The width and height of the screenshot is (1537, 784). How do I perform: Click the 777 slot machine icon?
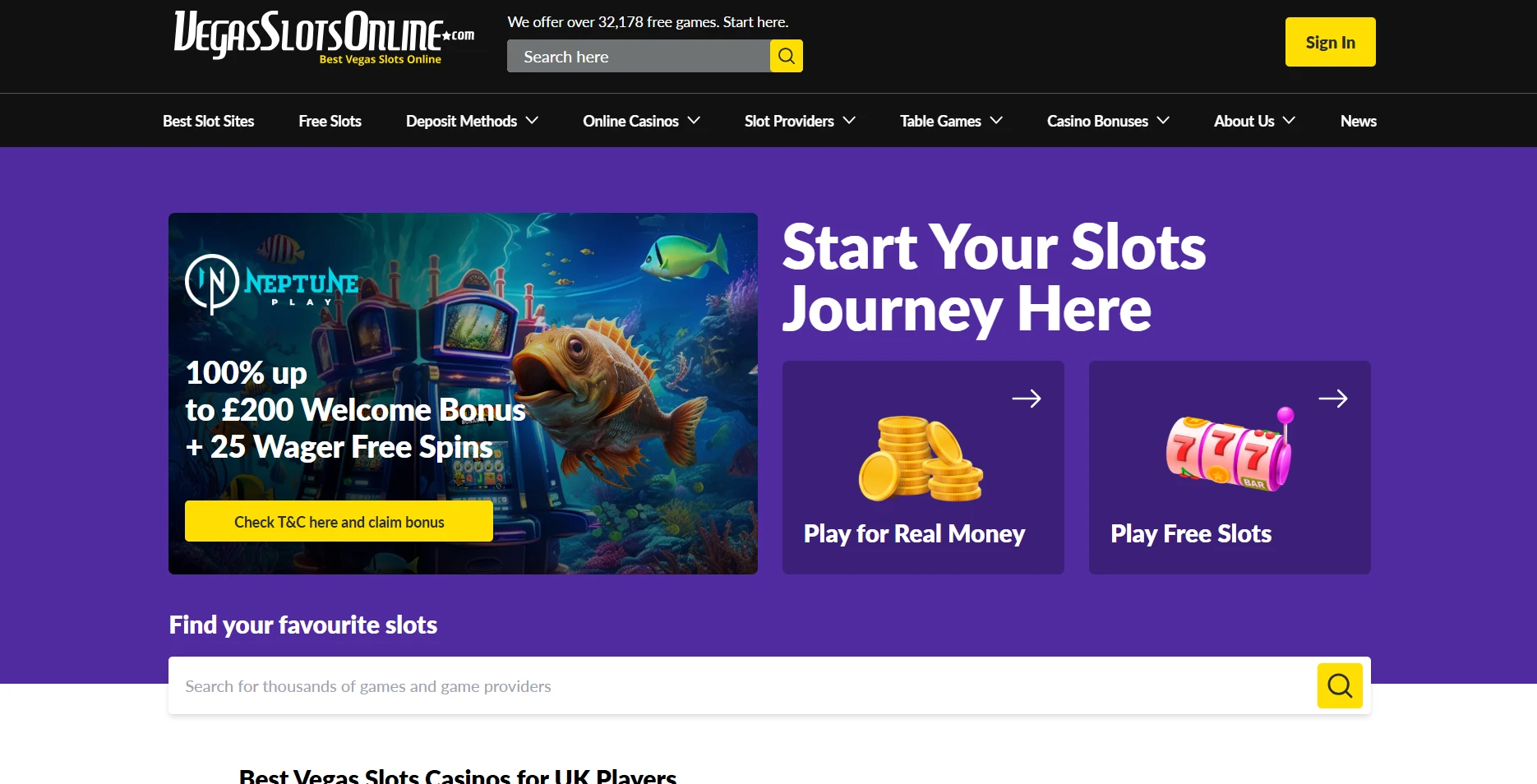[x=1230, y=450]
